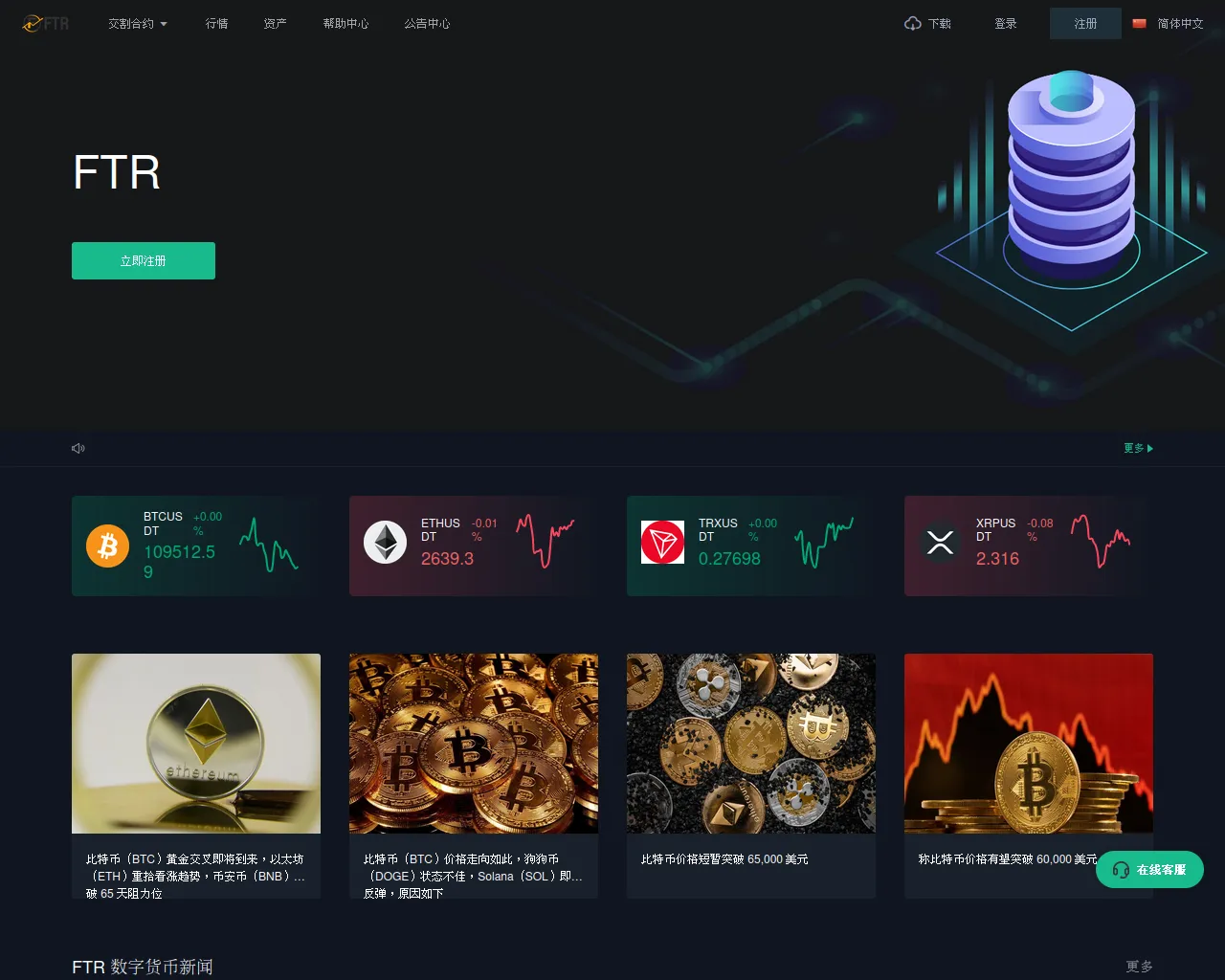Click the speaker announcement icon
Viewport: 1225px width, 980px height.
click(x=78, y=448)
